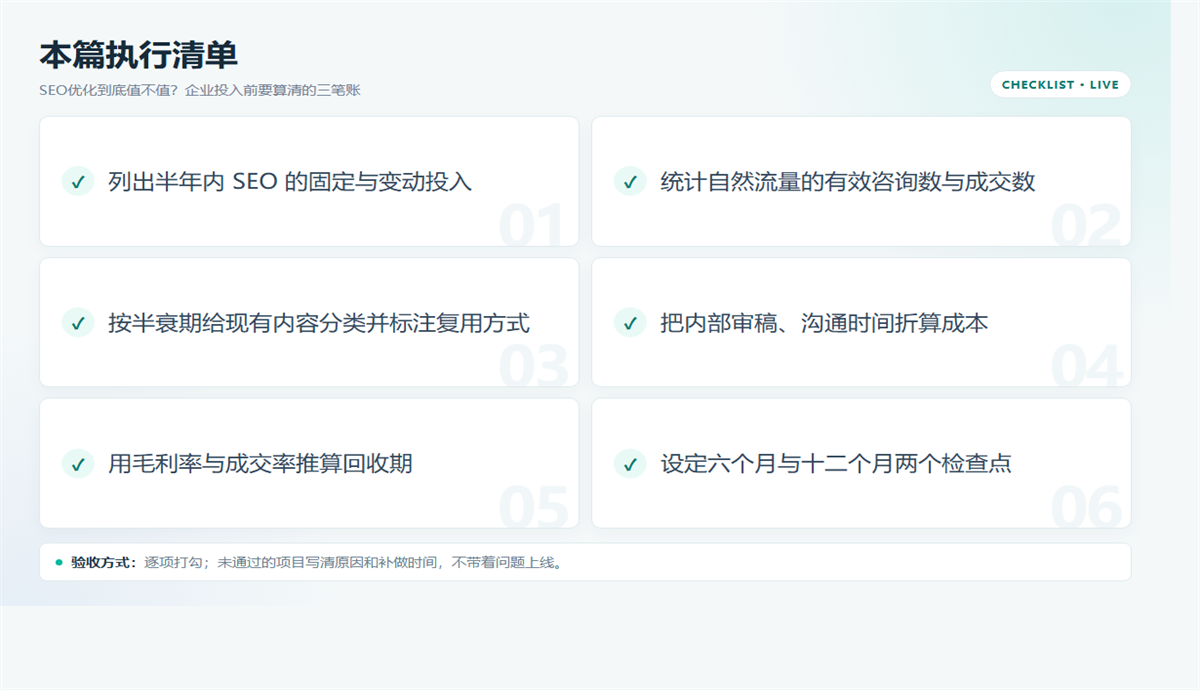Screen dimensions: 1200x690
Task: Click the CHECKLIST · LIVE badge
Action: pyautogui.click(x=1060, y=85)
